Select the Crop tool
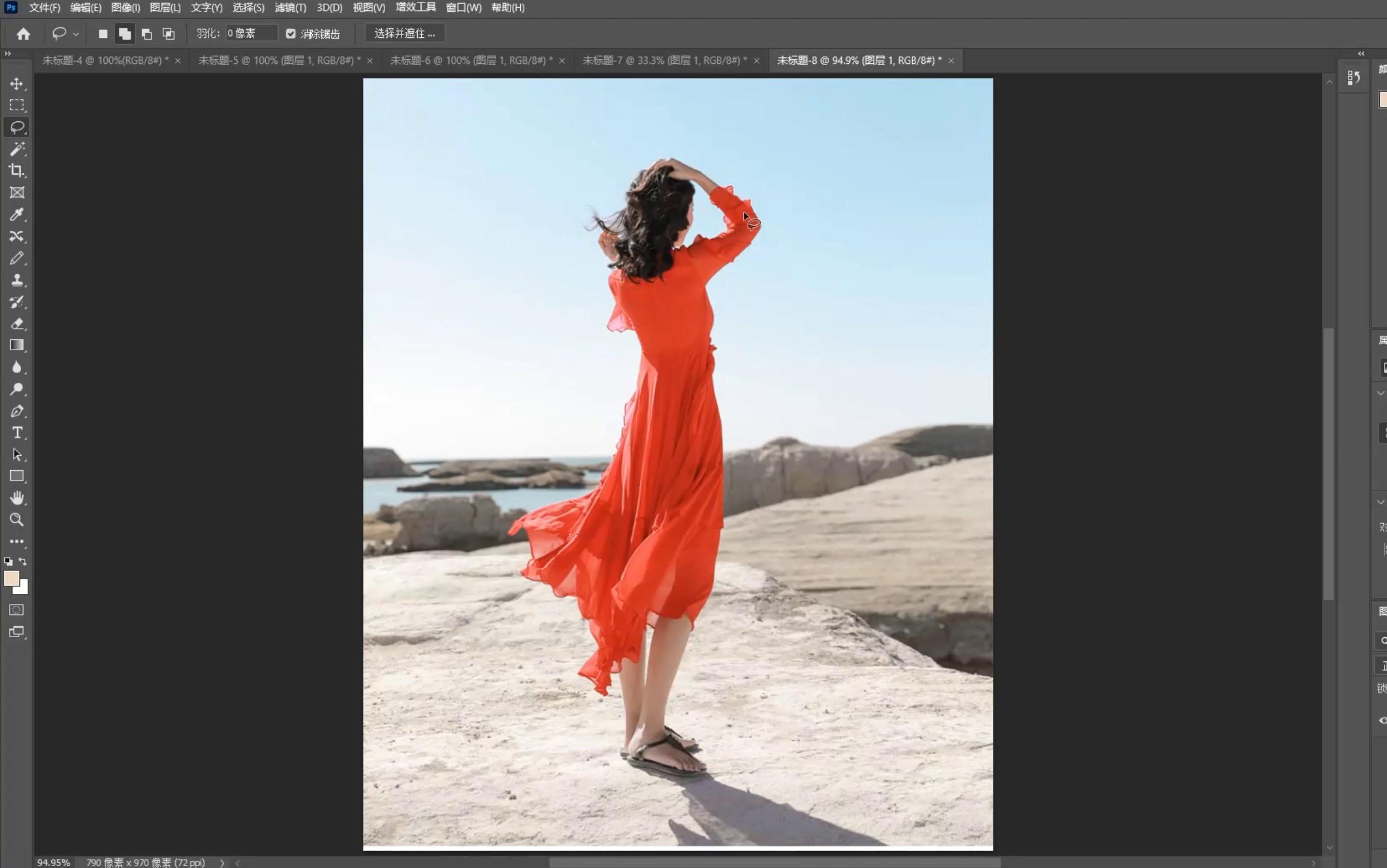 17,171
